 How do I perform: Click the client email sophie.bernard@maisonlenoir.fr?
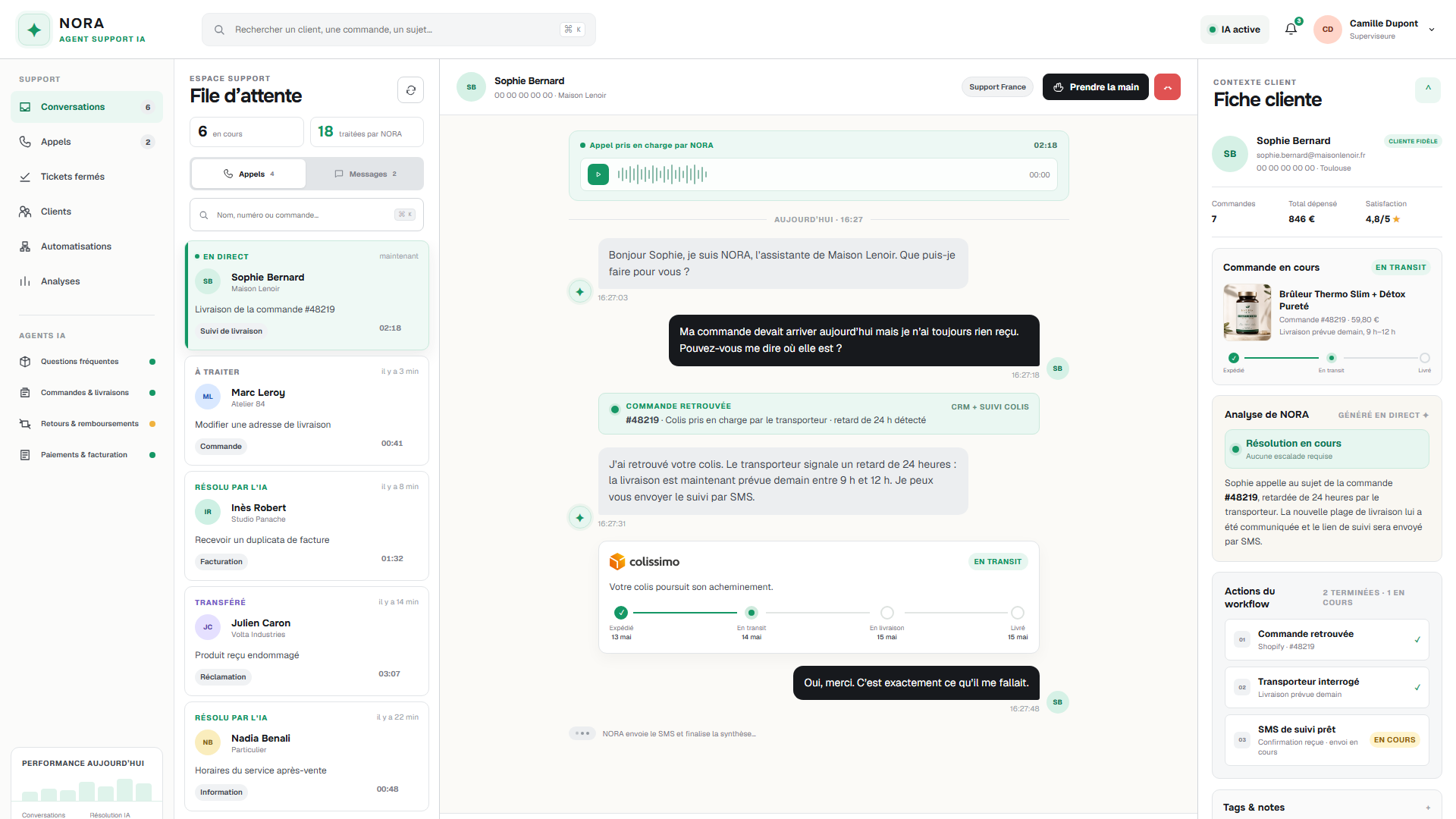point(1310,155)
